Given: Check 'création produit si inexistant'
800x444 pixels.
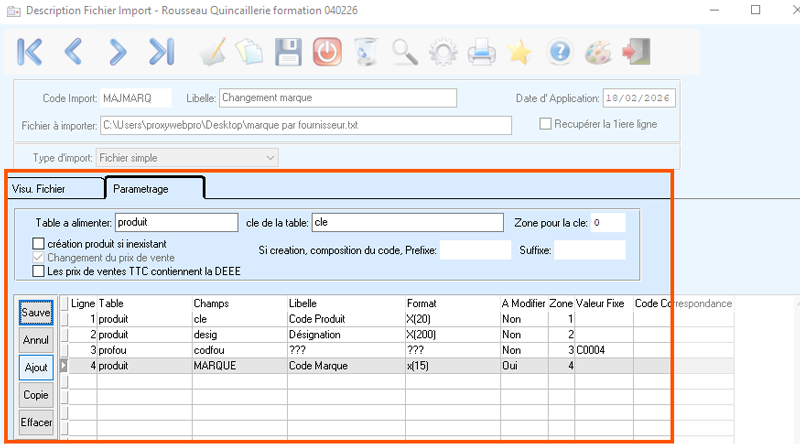Looking at the screenshot, I should click(x=38, y=243).
